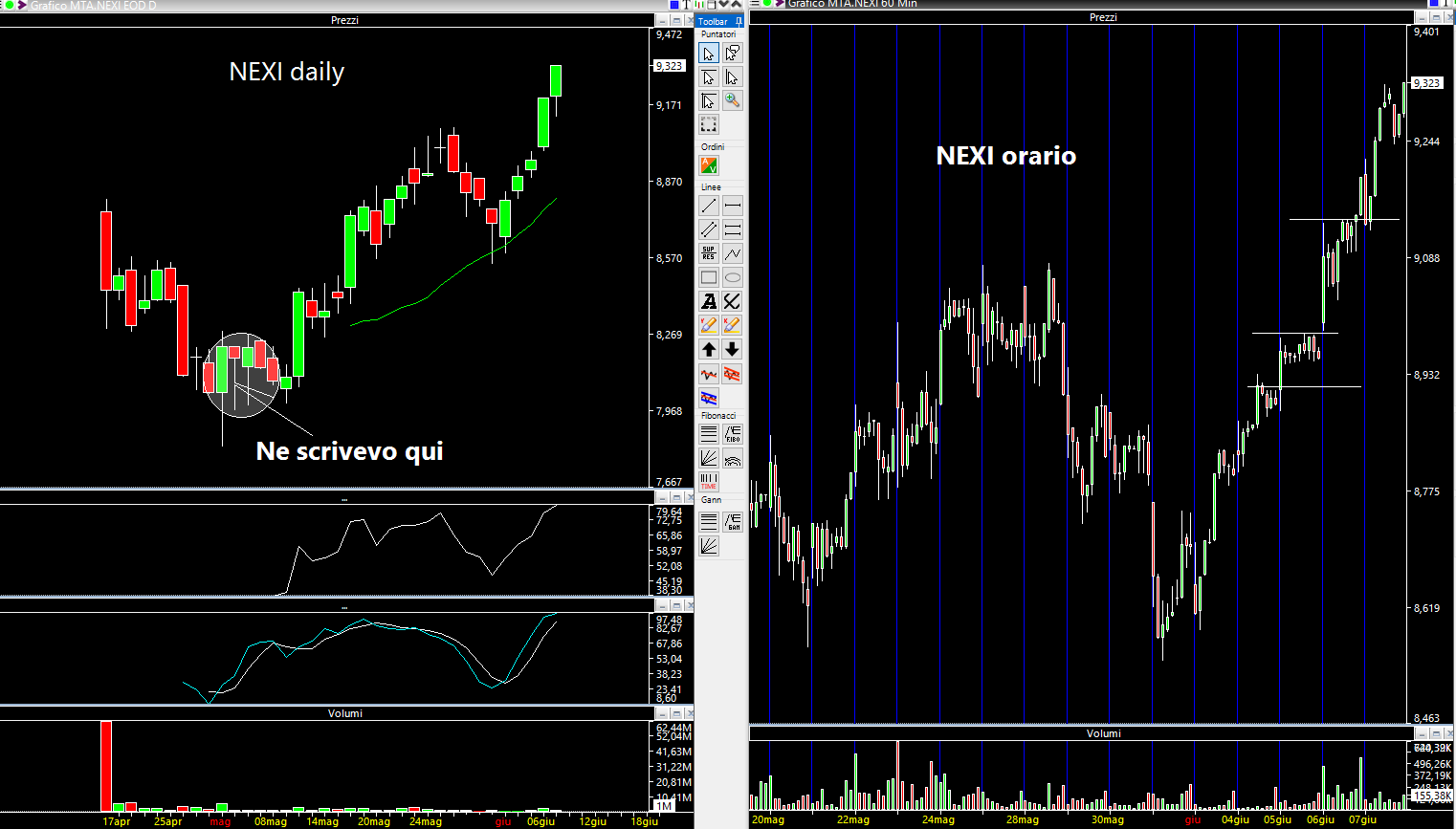The width and height of the screenshot is (1456, 829).
Task: Click the 'Ne scrivevo qui' annotation text
Action: 349,451
